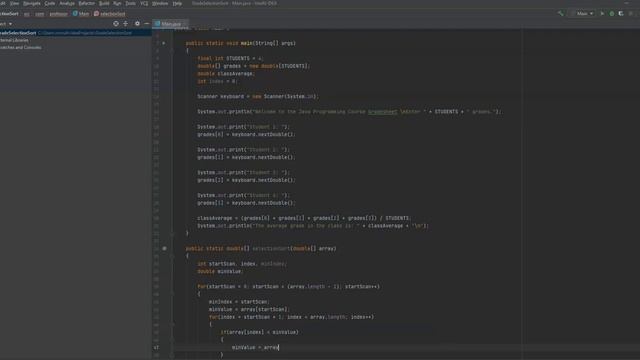The height and width of the screenshot is (360, 640).
Task: Switch to the Main.java editor tab
Action: coord(171,24)
